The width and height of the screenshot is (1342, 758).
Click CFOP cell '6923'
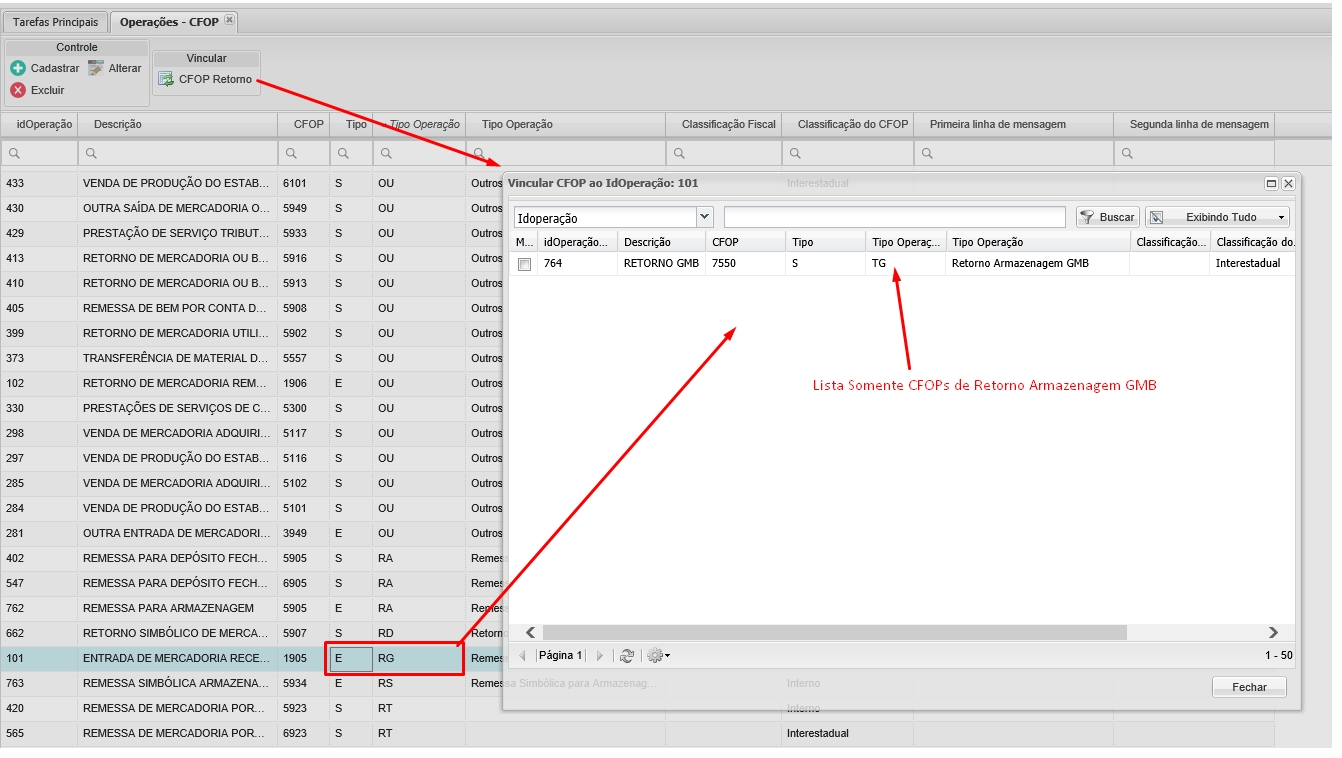(x=304, y=733)
